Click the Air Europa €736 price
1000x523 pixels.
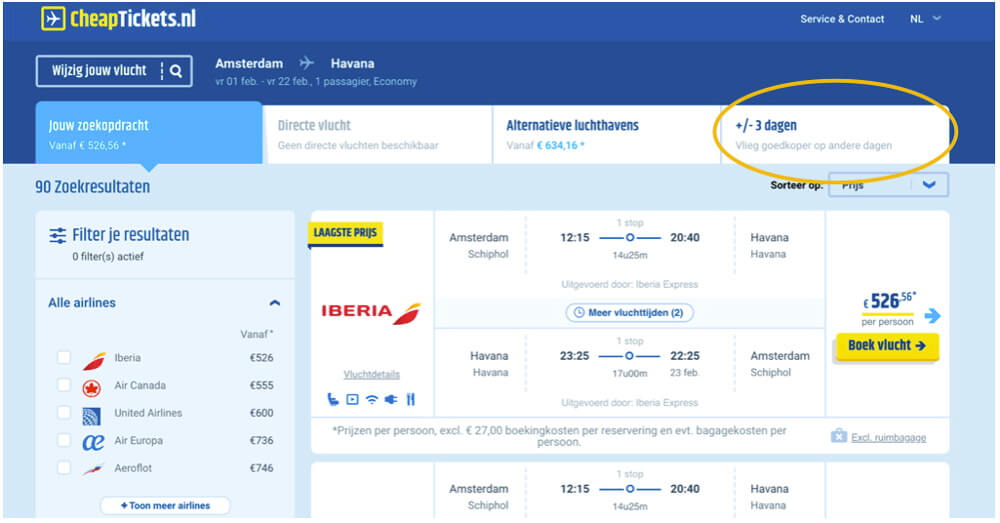pyautogui.click(x=261, y=440)
